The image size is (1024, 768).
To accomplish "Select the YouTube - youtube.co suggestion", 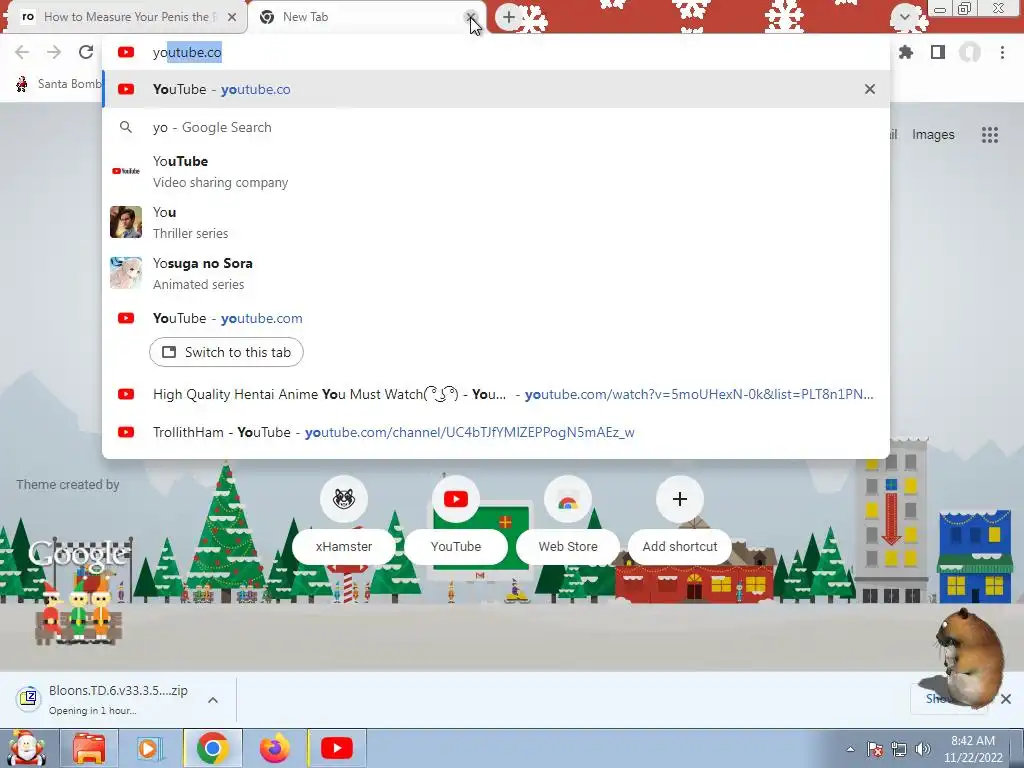I will (496, 89).
